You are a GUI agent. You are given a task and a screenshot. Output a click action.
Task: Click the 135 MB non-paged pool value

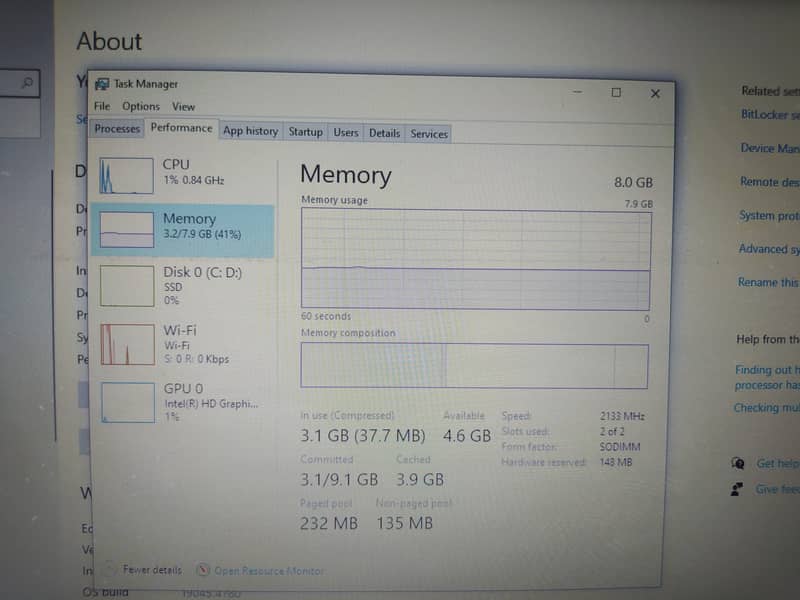405,523
